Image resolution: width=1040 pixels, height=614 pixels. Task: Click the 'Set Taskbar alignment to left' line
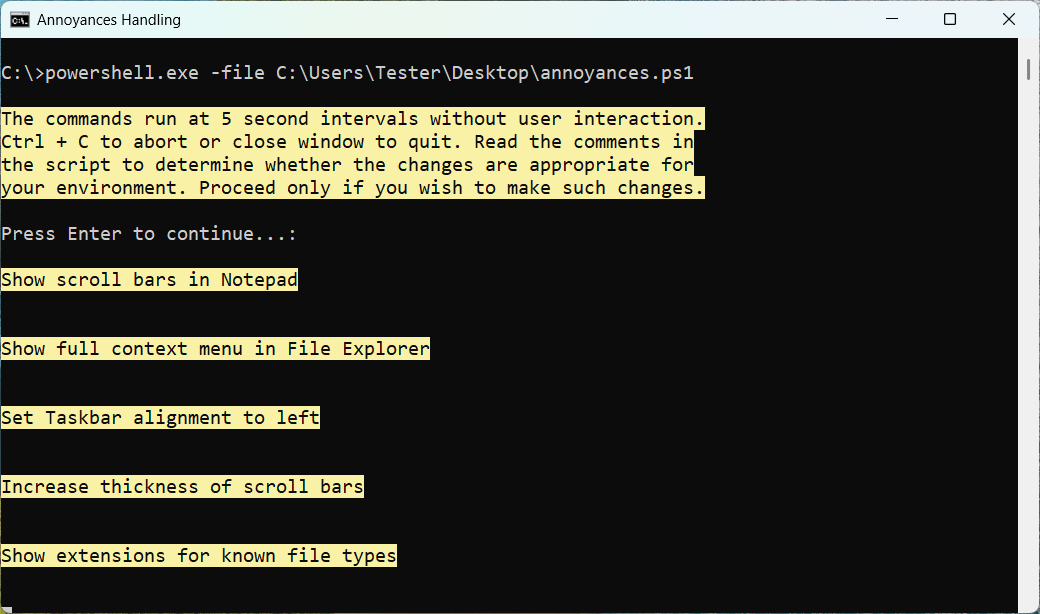coord(160,418)
